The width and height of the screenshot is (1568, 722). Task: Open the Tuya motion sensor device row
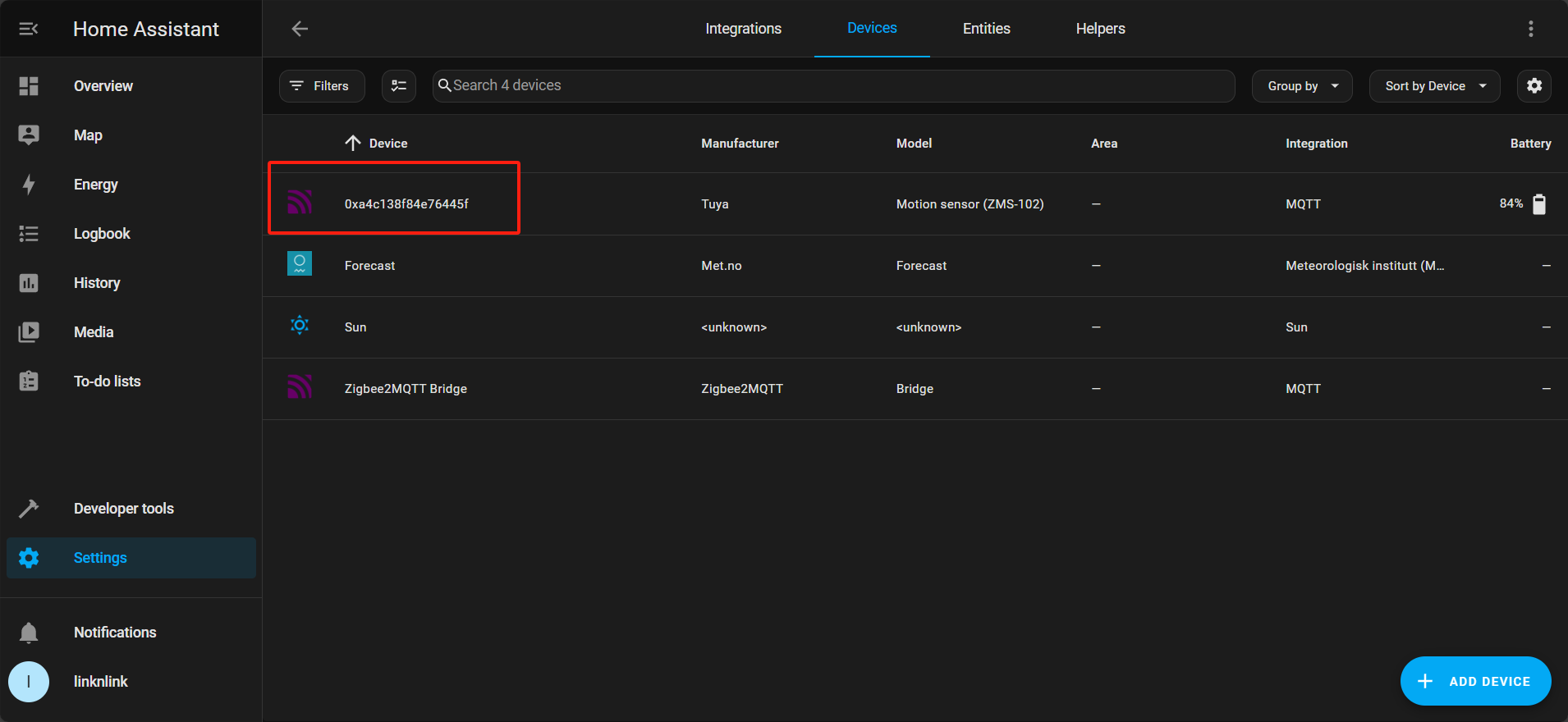pos(406,204)
